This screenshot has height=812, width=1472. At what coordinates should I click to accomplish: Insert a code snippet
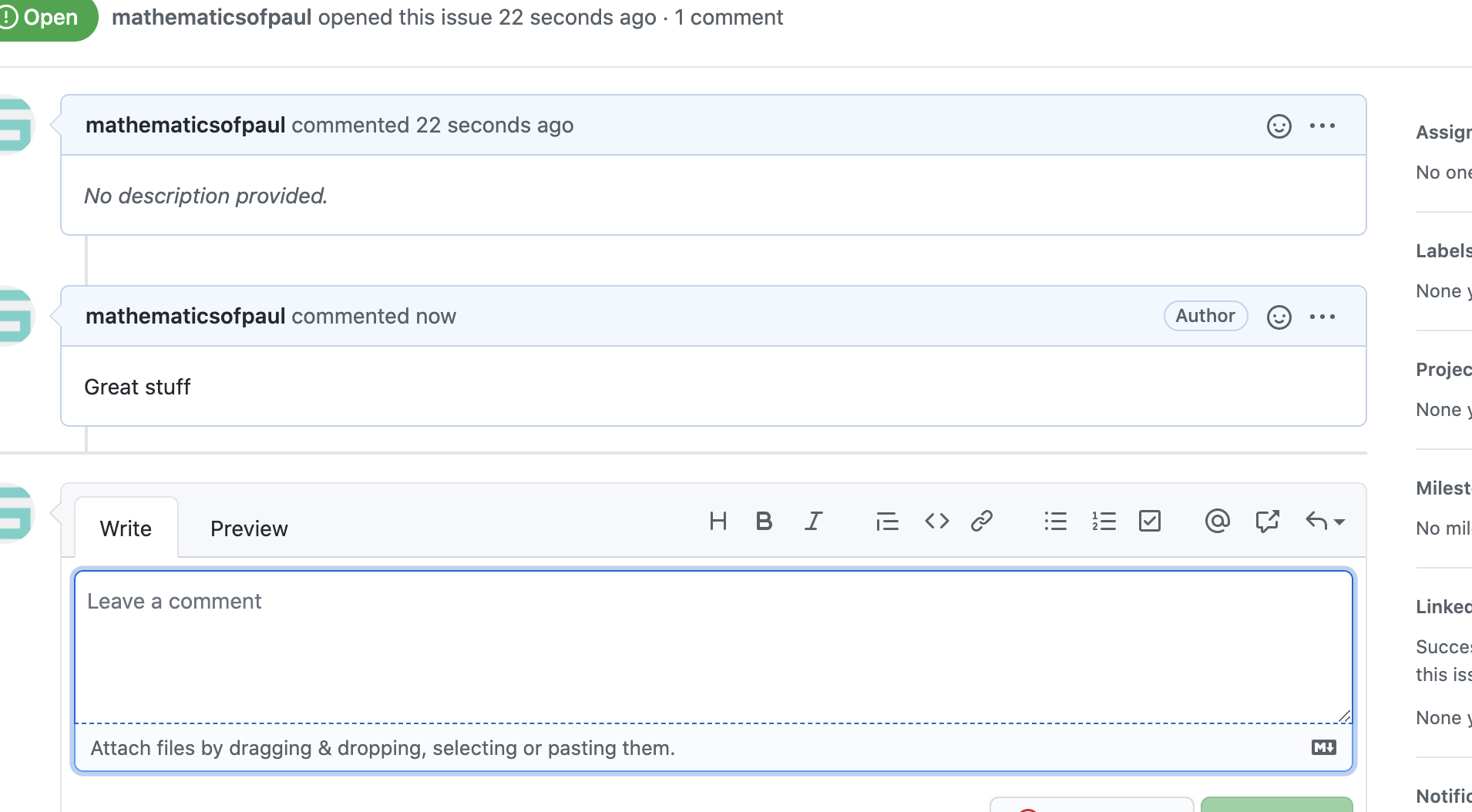pos(936,521)
